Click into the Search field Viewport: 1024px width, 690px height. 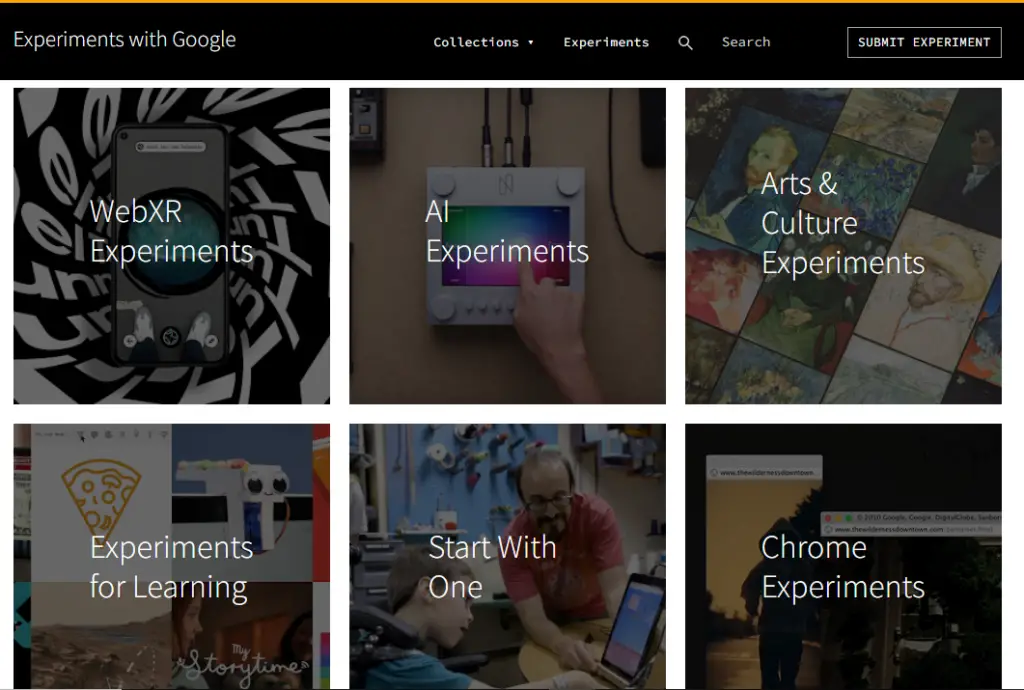(x=746, y=42)
